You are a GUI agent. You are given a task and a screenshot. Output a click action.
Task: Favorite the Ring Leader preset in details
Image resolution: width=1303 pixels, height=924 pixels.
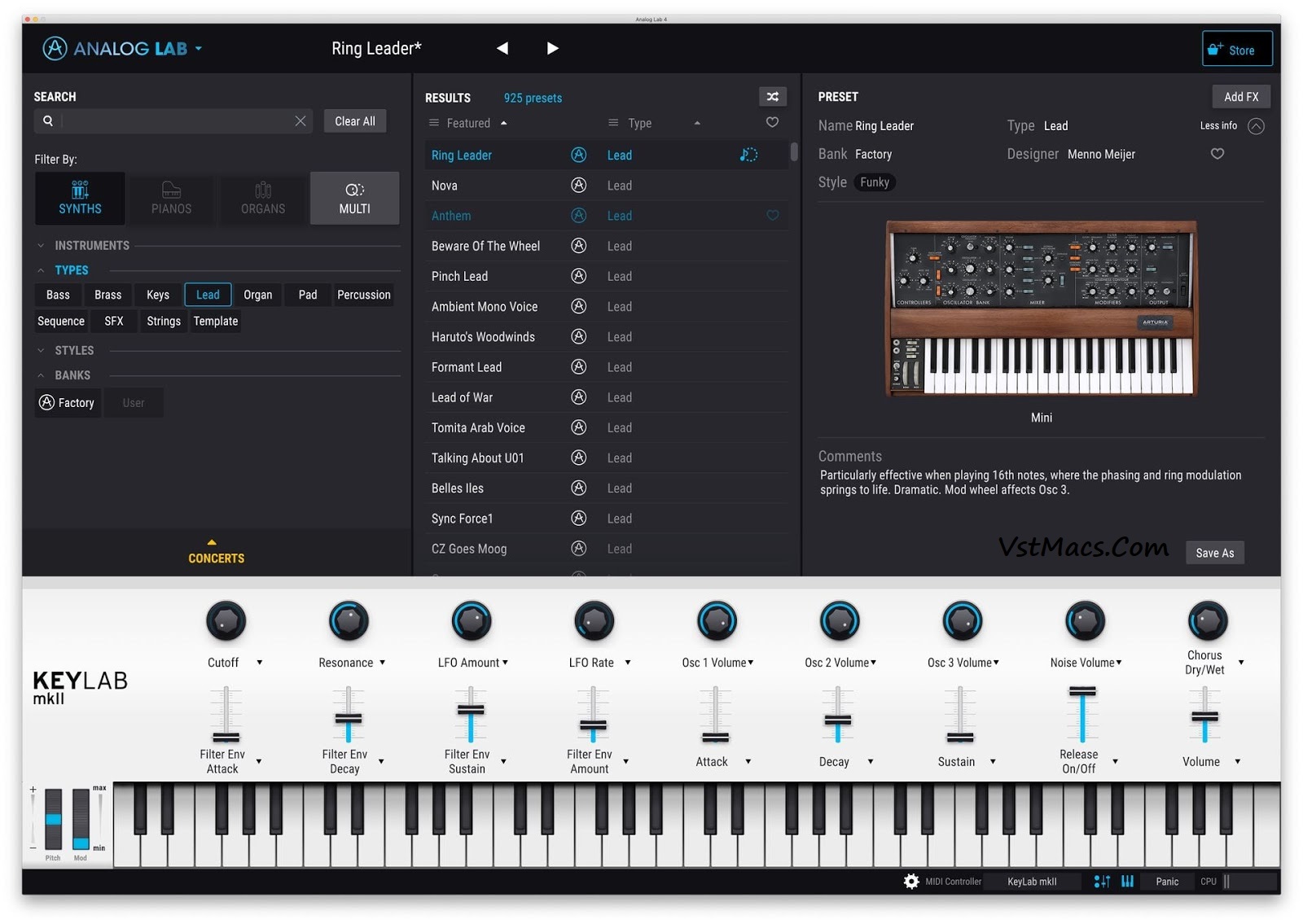pyautogui.click(x=1217, y=153)
